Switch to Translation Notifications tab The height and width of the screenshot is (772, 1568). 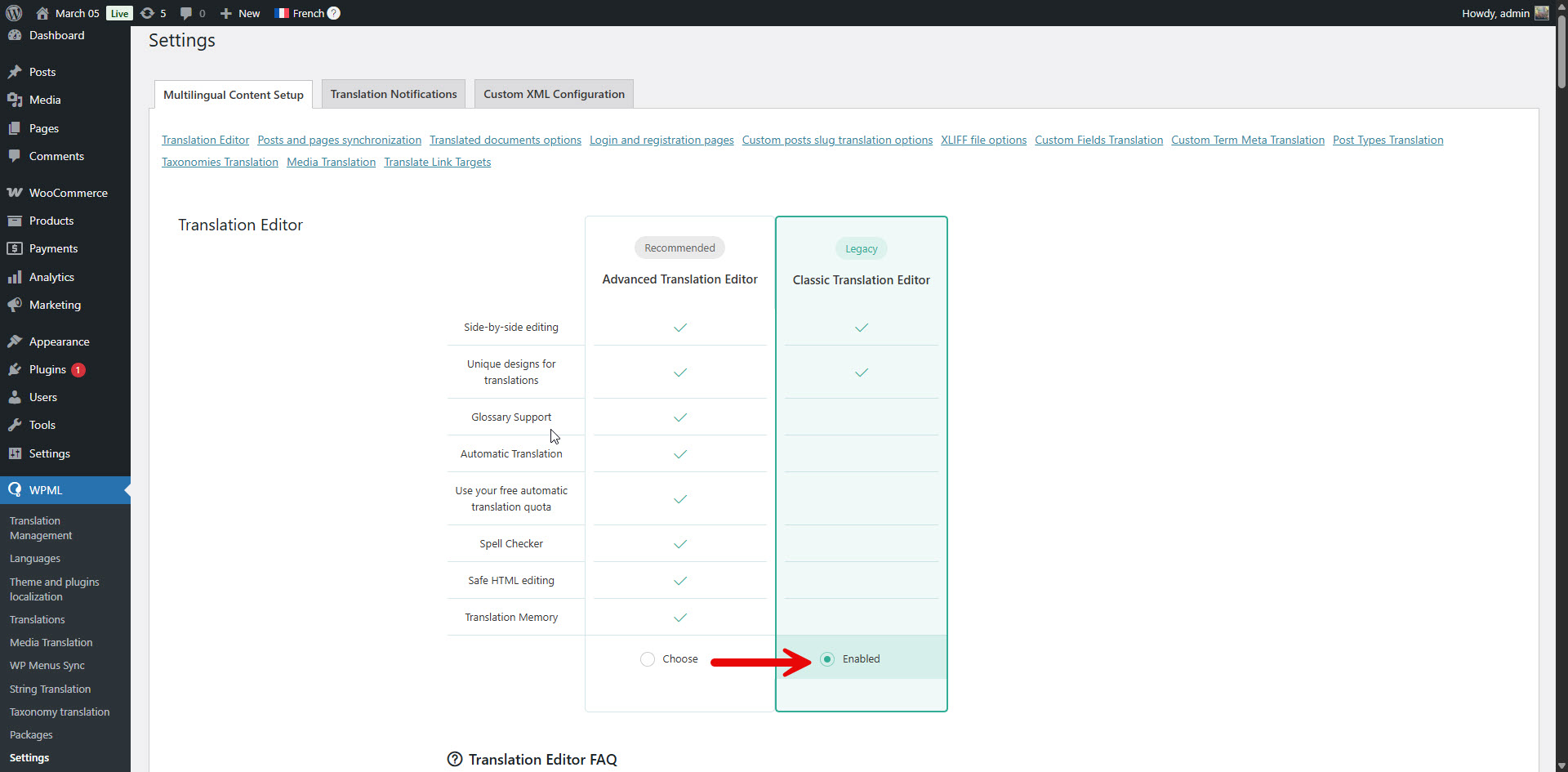[394, 94]
